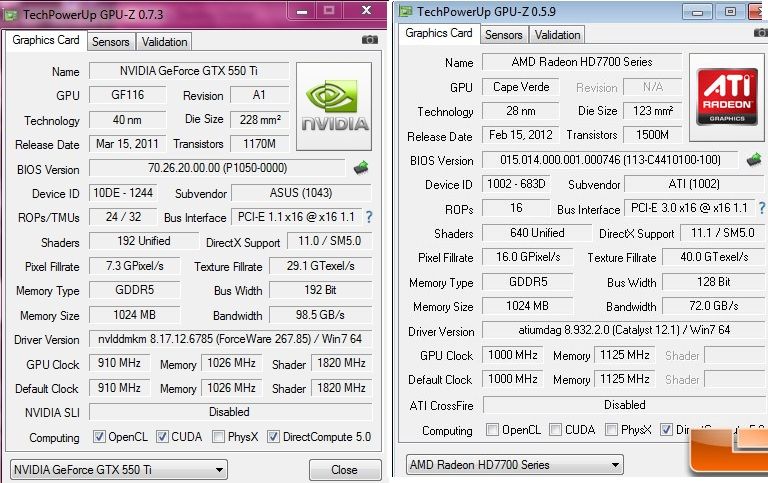The height and width of the screenshot is (483, 768).
Task: Switch to Validation tab in GPU-Z 0.5.9
Action: click(557, 35)
